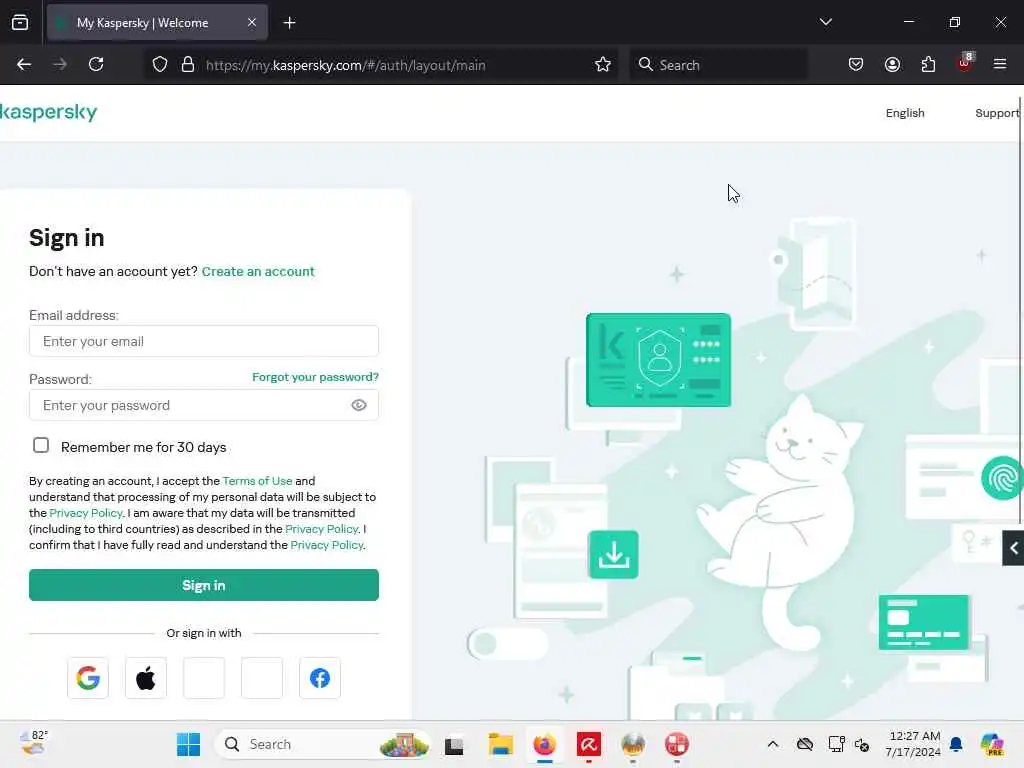Open a new tab with plus button
The width and height of the screenshot is (1024, 768).
tap(289, 23)
